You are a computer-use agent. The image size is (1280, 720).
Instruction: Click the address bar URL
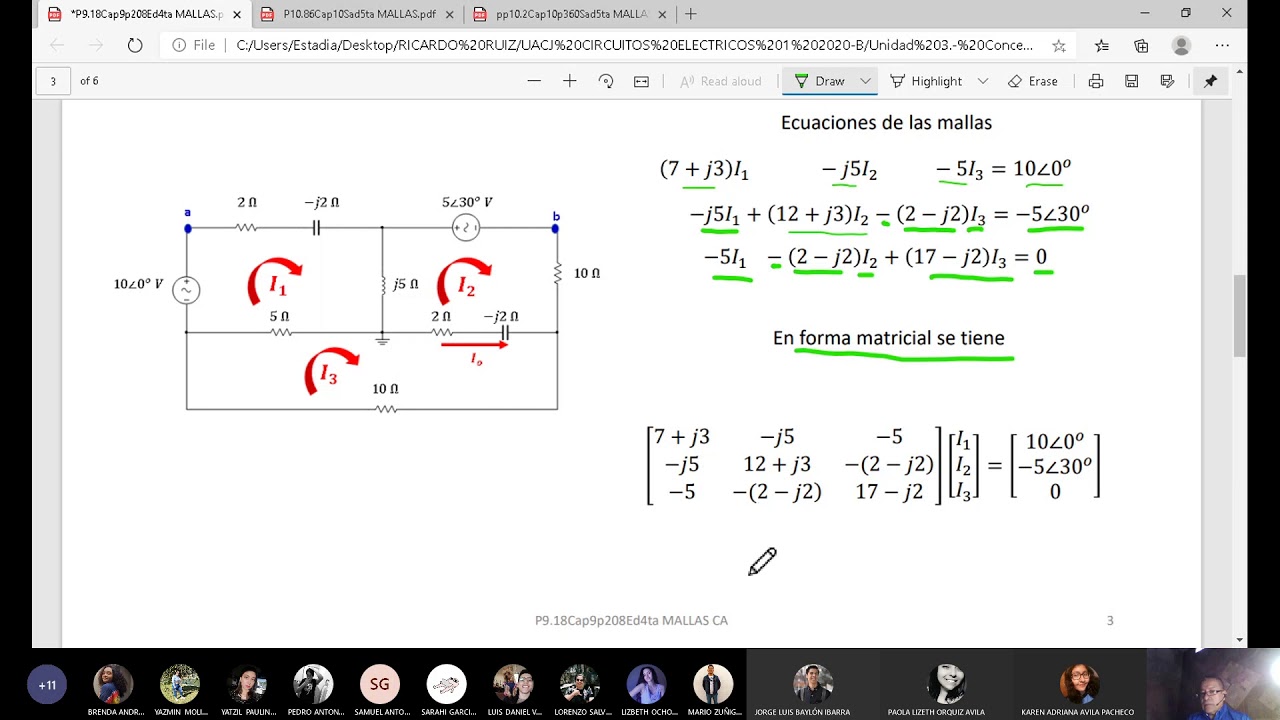[635, 45]
